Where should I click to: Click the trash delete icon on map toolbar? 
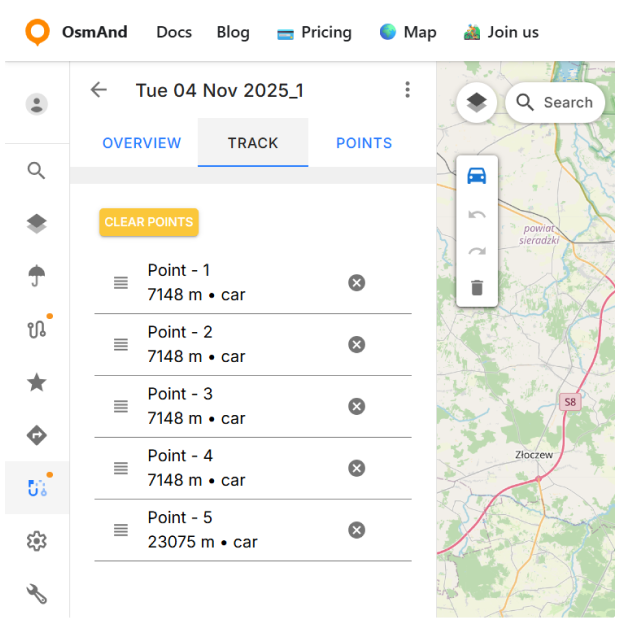coord(477,288)
